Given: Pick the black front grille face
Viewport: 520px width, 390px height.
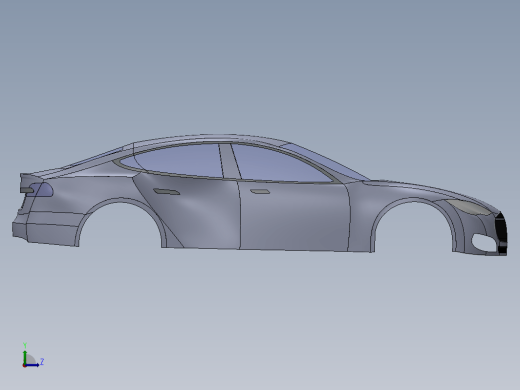Looking at the screenshot, I should coord(501,232).
